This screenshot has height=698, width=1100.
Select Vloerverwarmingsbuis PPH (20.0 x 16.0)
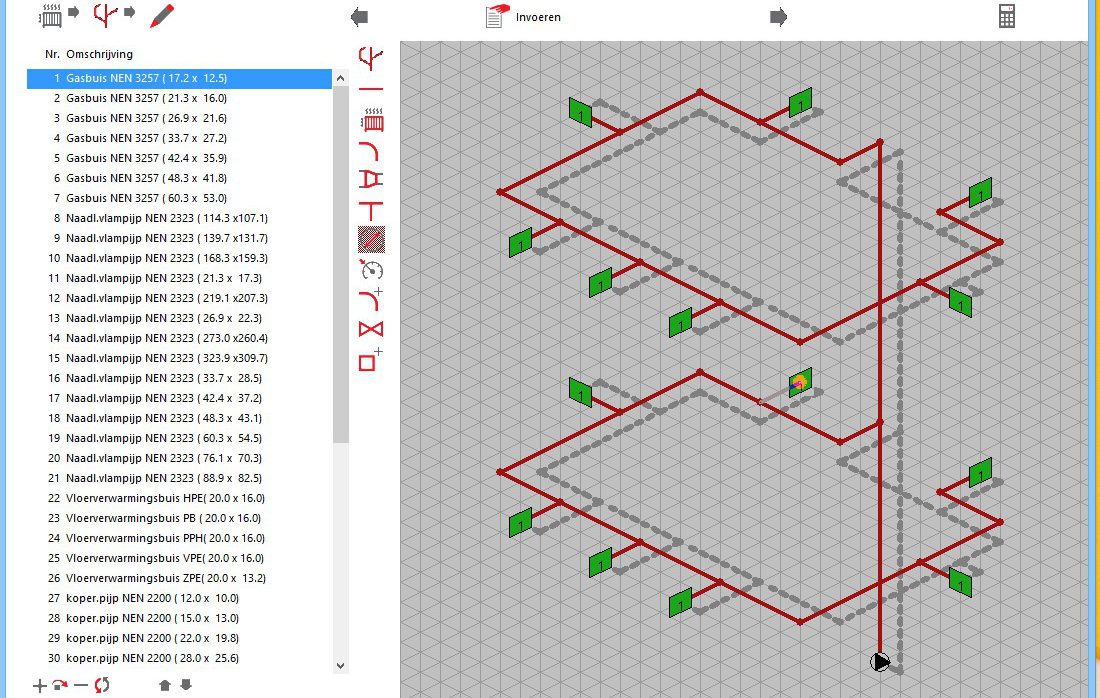point(179,538)
